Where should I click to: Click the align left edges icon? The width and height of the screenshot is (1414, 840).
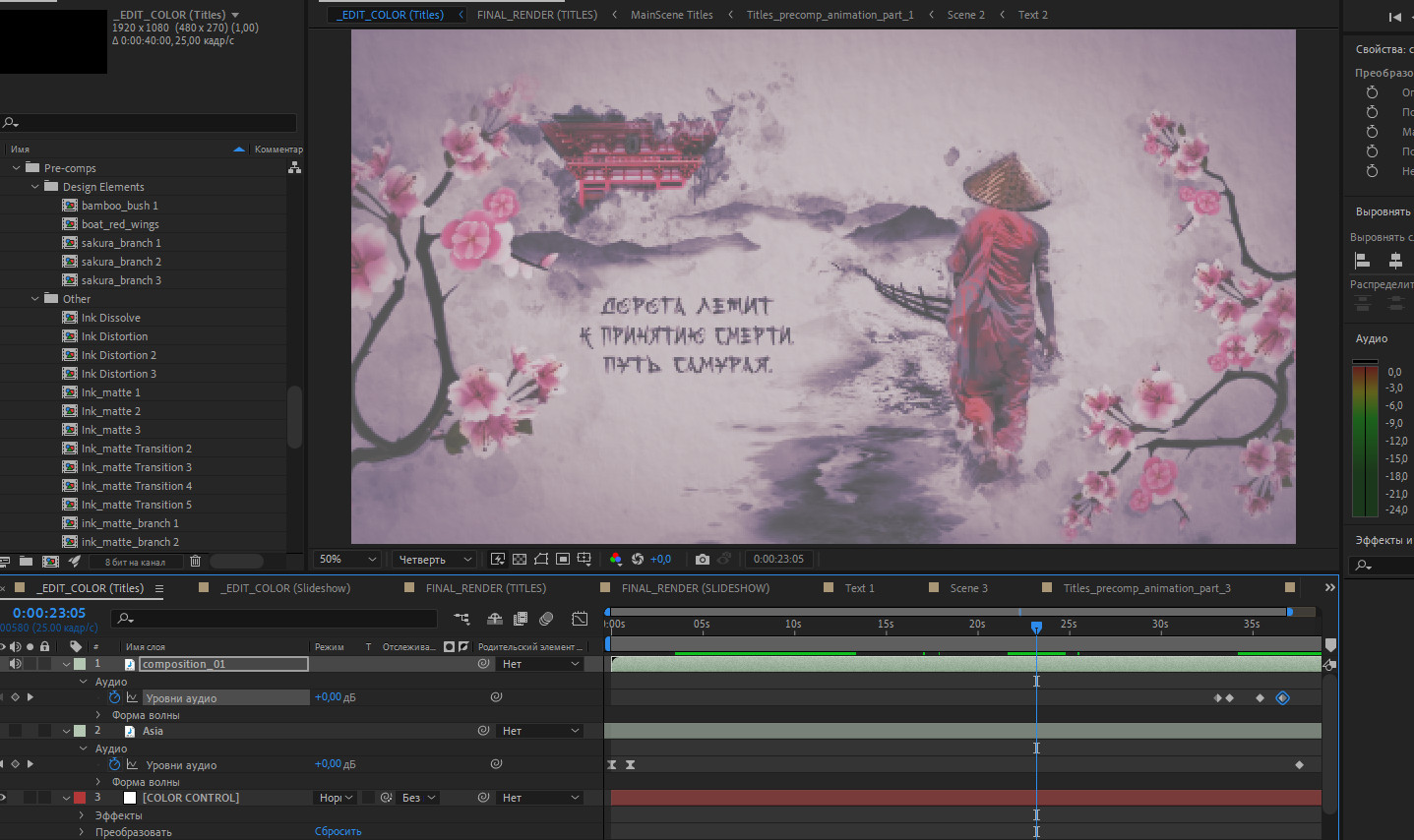pos(1363,260)
